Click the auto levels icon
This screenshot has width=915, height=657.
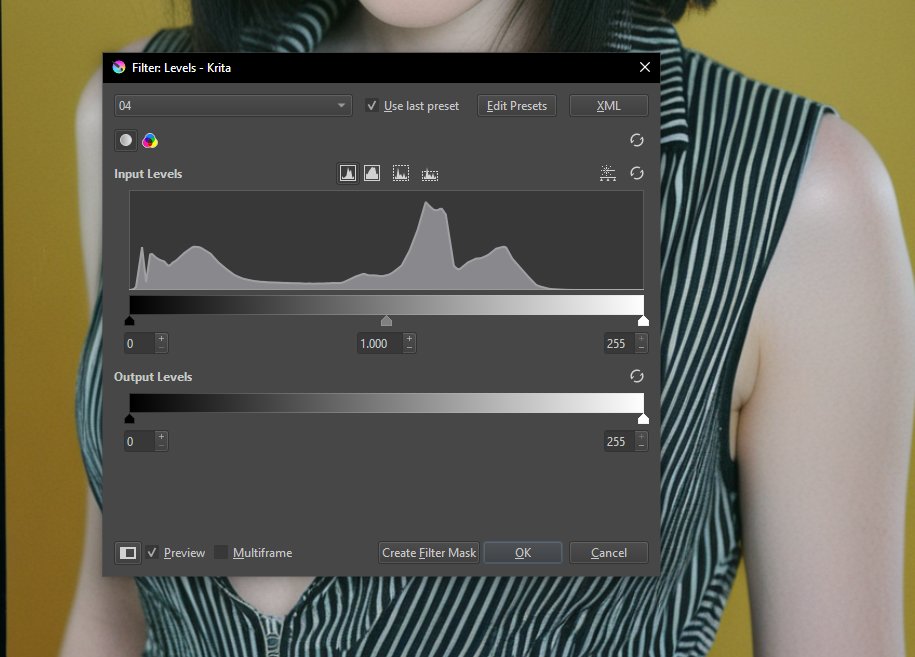tap(607, 173)
